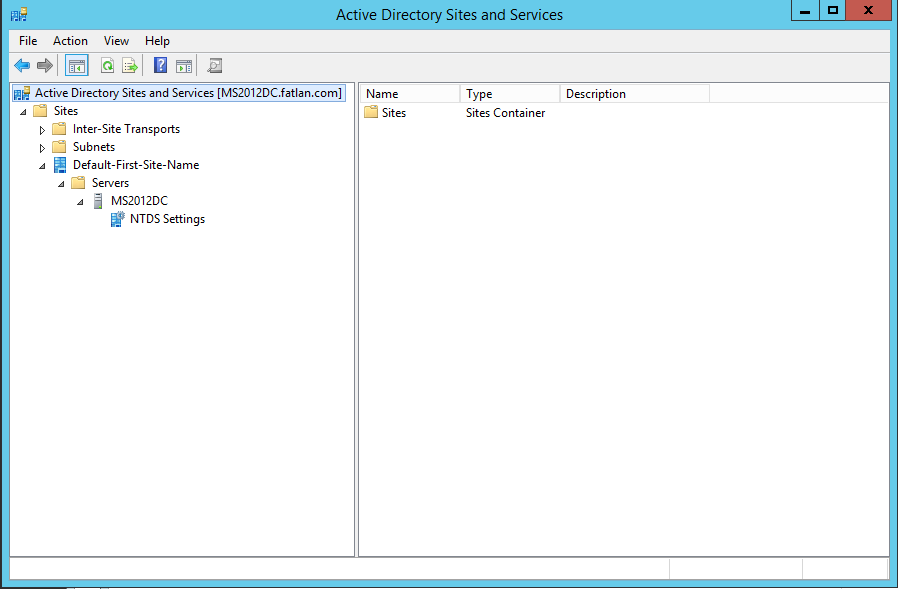Click the Find toolbar icon
The width and height of the screenshot is (898, 589).
click(215, 66)
